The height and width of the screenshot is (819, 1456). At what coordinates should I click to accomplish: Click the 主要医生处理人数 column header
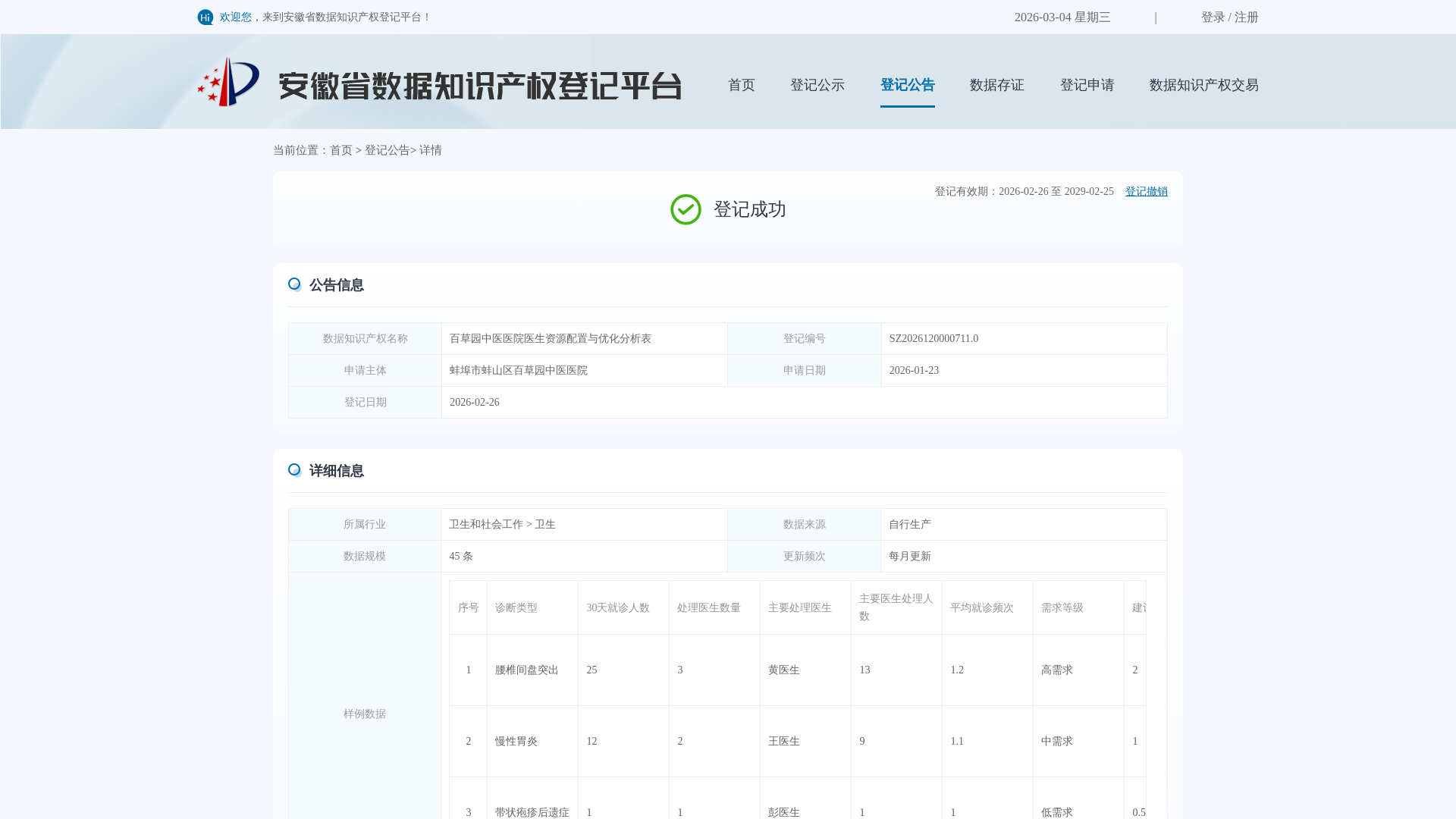tap(896, 608)
